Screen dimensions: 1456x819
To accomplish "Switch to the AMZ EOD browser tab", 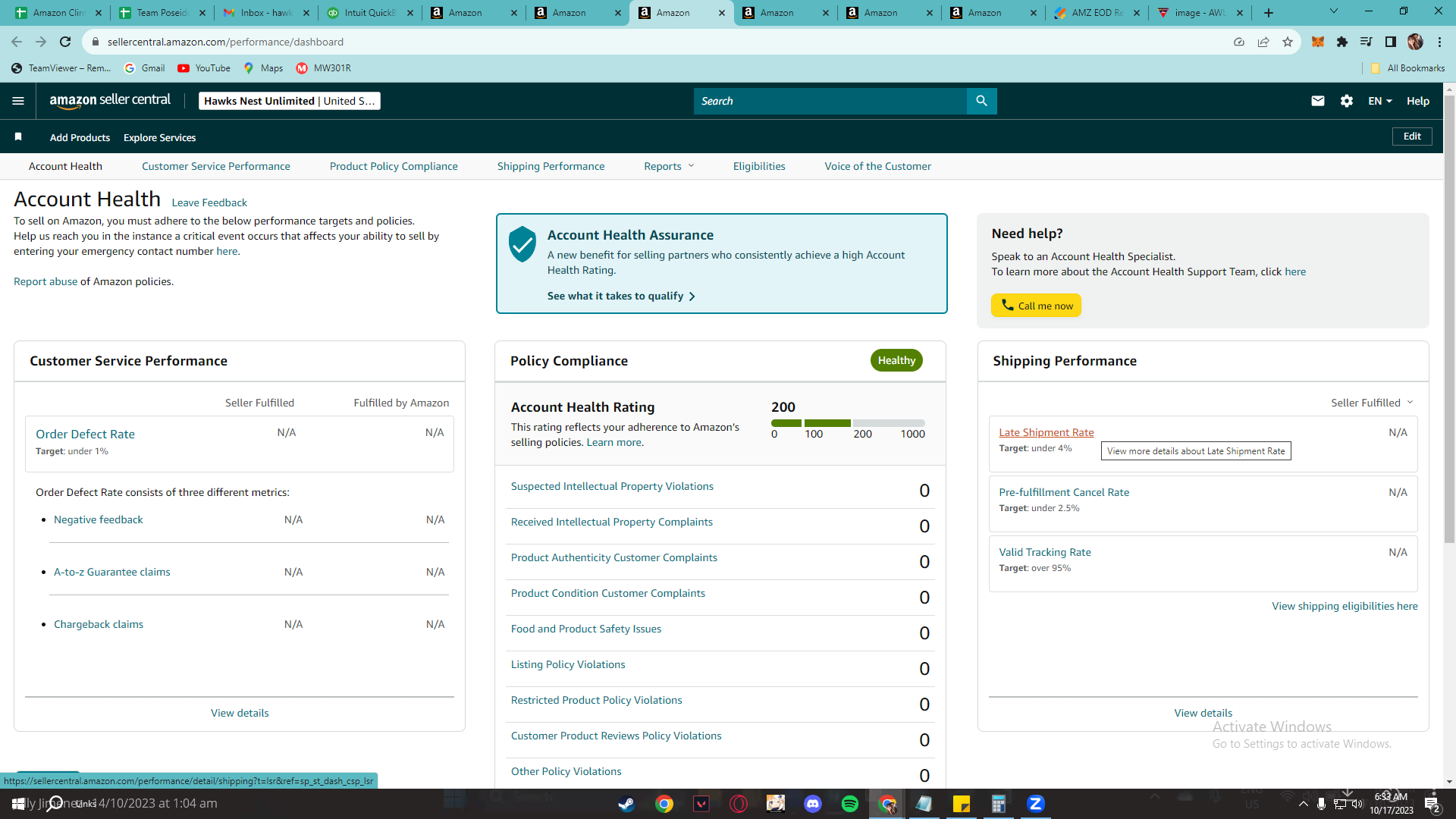I will [1097, 13].
